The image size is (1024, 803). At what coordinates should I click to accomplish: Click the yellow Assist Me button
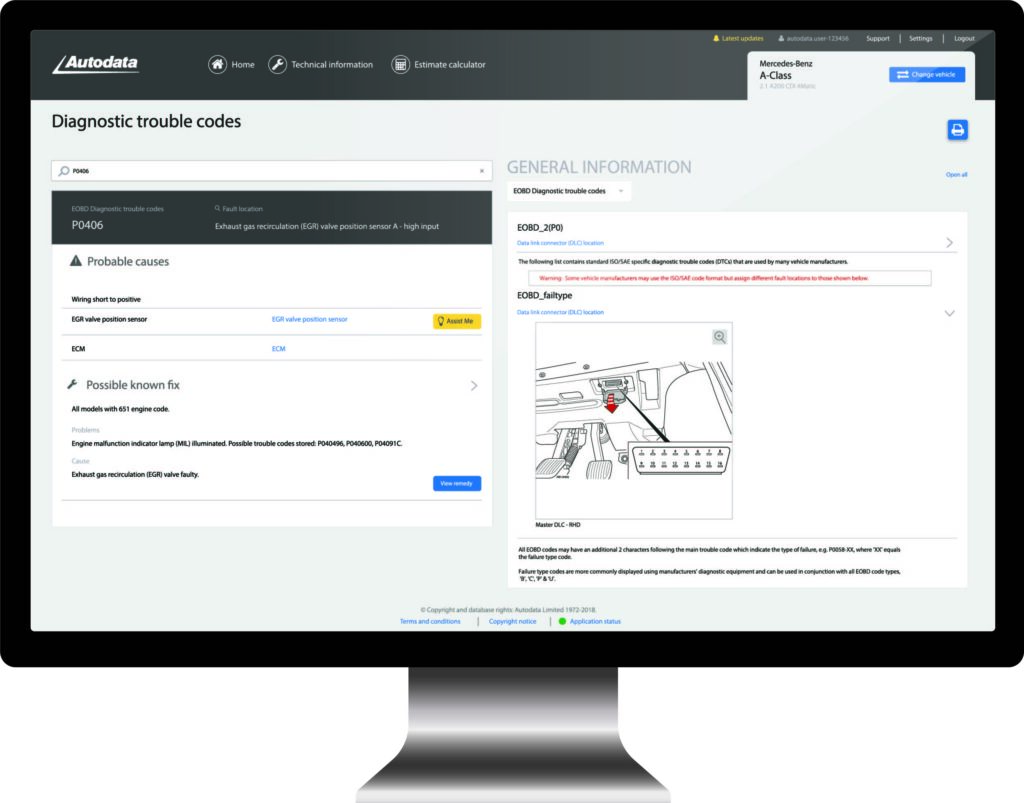456,321
